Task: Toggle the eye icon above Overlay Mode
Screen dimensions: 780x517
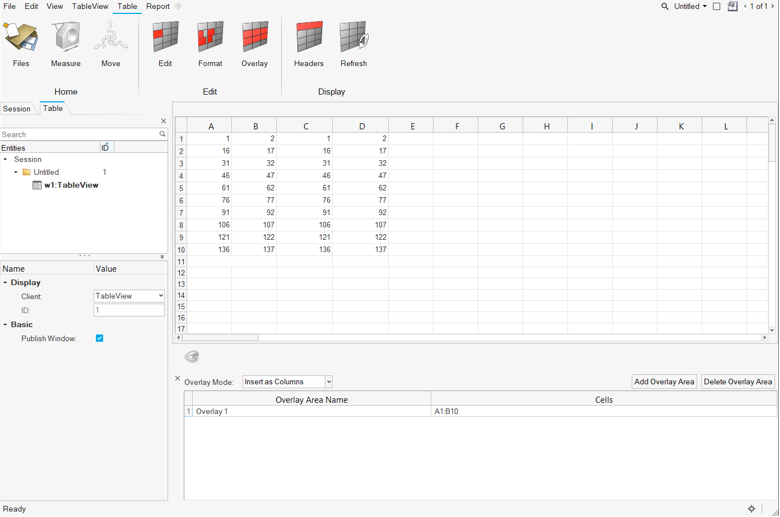Action: tap(192, 357)
